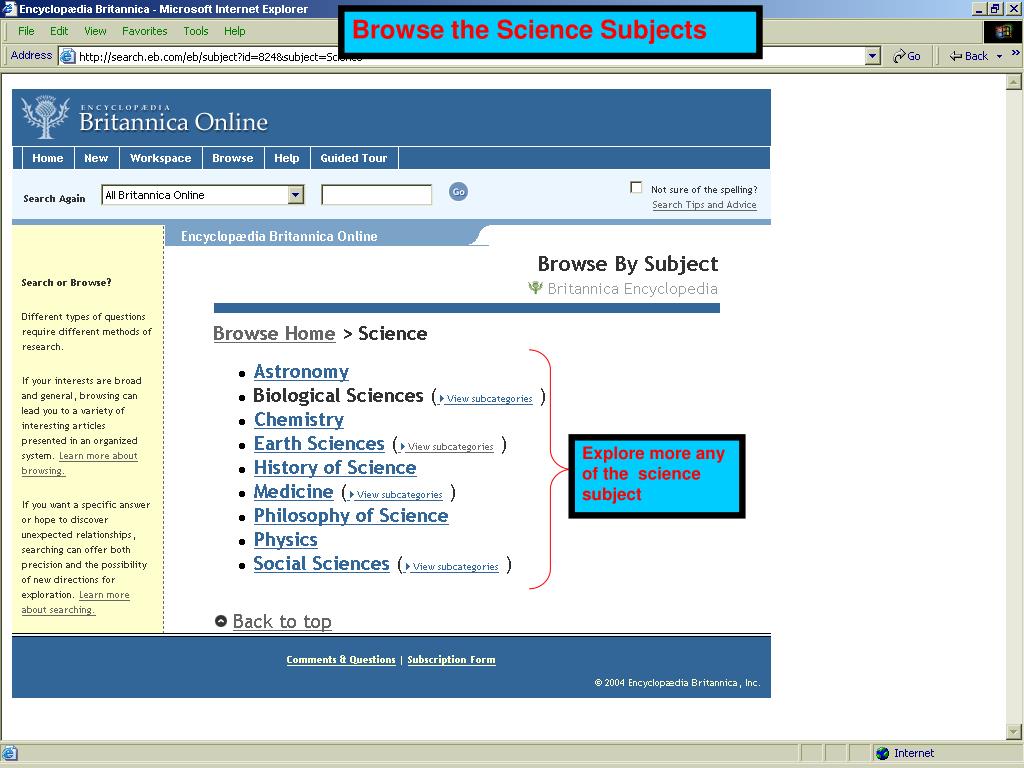This screenshot has width=1024, height=768.
Task: Open the Subscription Form link
Action: 451,660
